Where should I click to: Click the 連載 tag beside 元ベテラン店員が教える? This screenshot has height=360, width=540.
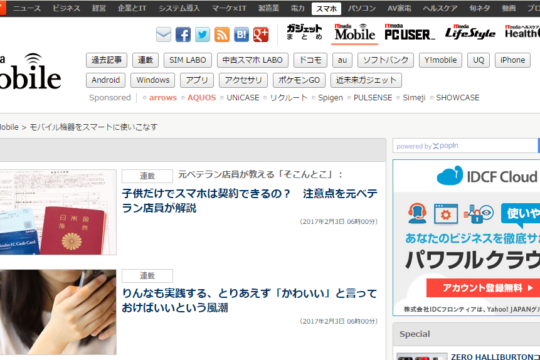[147, 176]
